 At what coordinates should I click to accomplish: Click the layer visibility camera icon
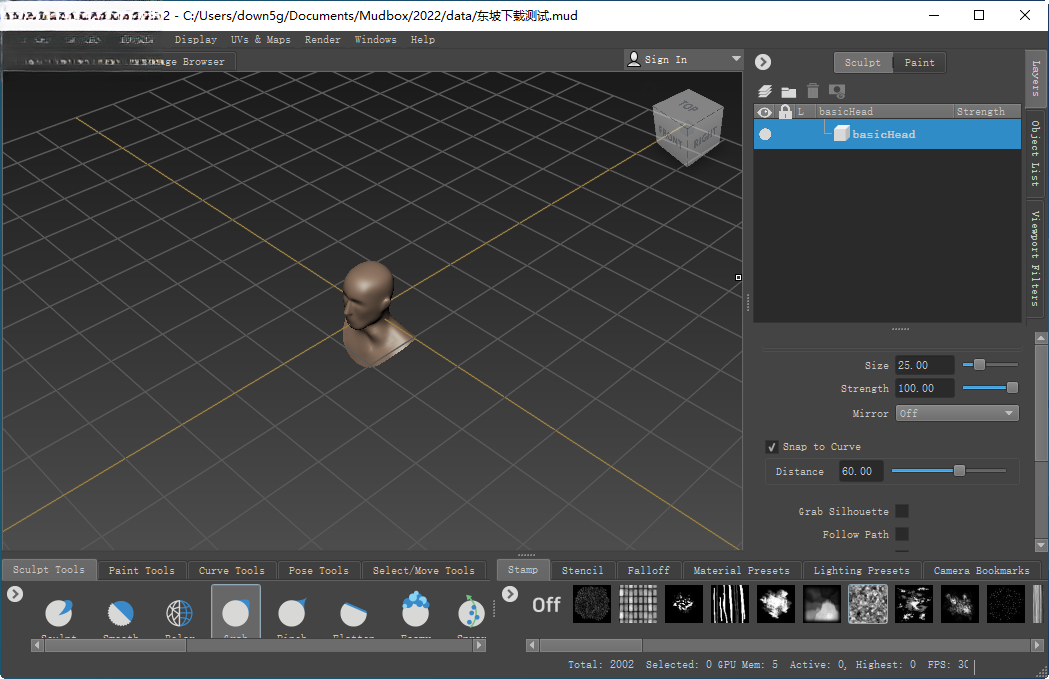[x=837, y=91]
